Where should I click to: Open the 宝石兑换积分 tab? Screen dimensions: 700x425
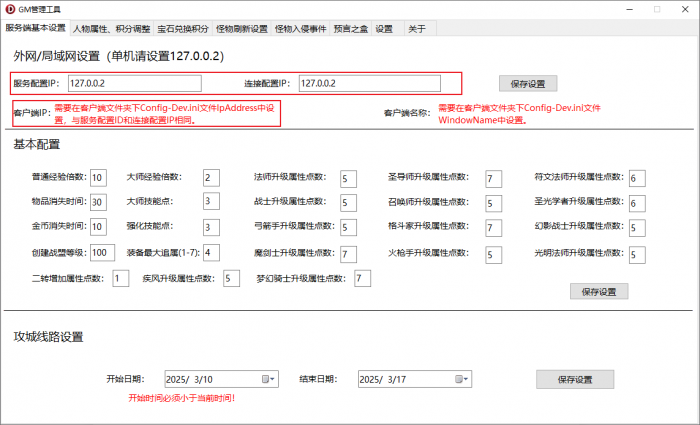tap(183, 29)
